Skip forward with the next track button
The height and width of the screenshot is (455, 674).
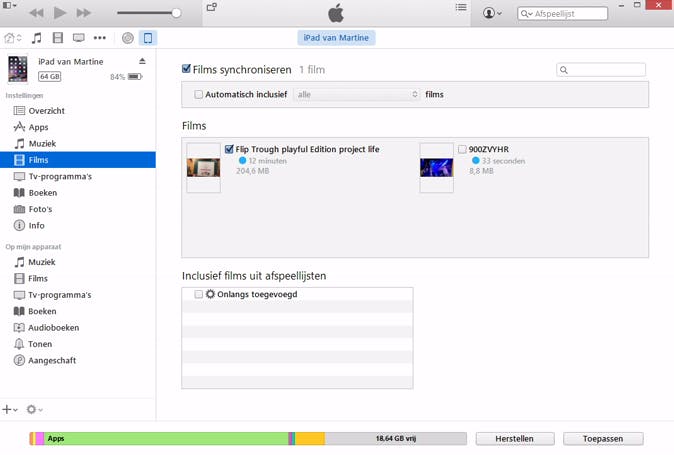point(83,13)
